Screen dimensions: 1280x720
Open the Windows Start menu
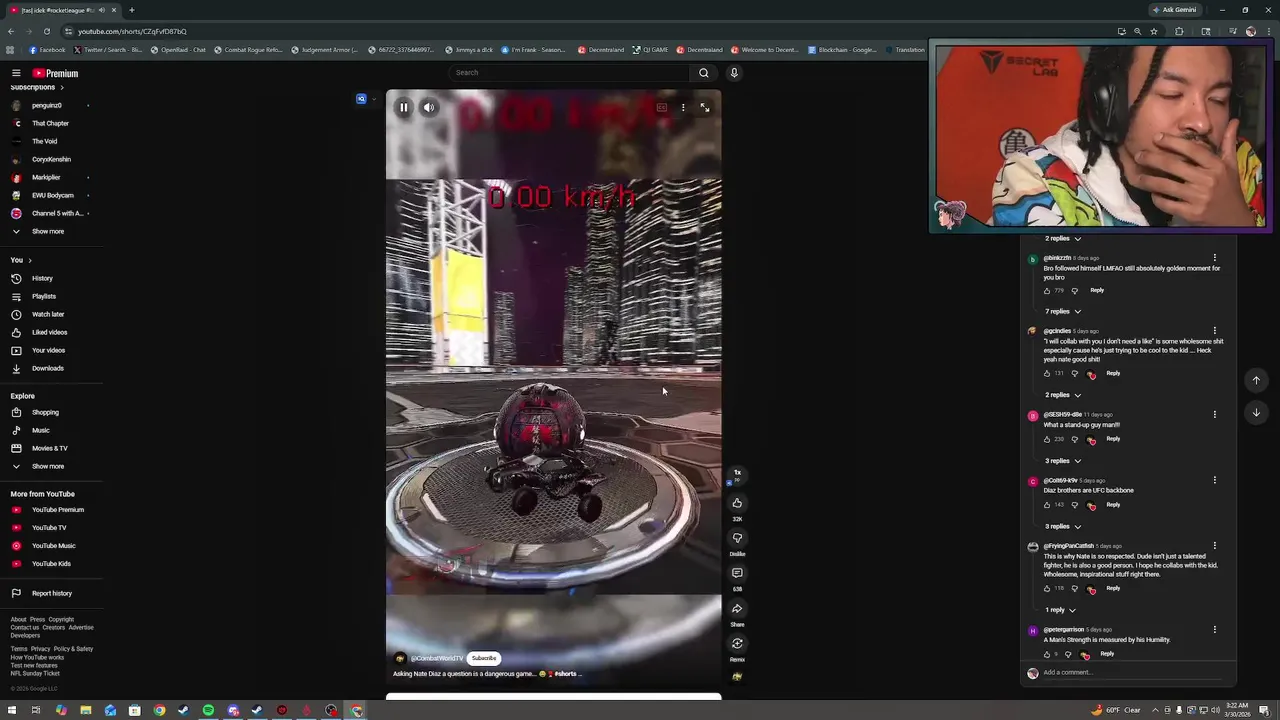coord(12,711)
